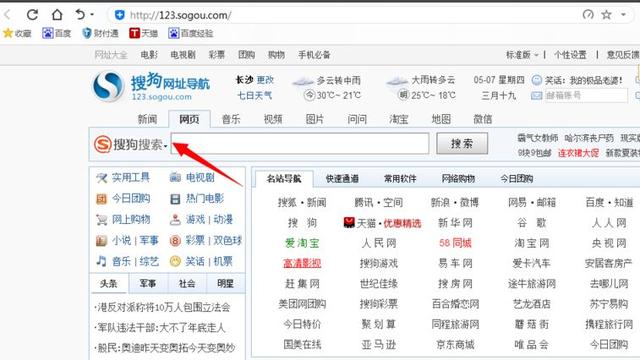Open 个性设置 settings link
Viewport: 640px width, 360px height.
pos(570,55)
